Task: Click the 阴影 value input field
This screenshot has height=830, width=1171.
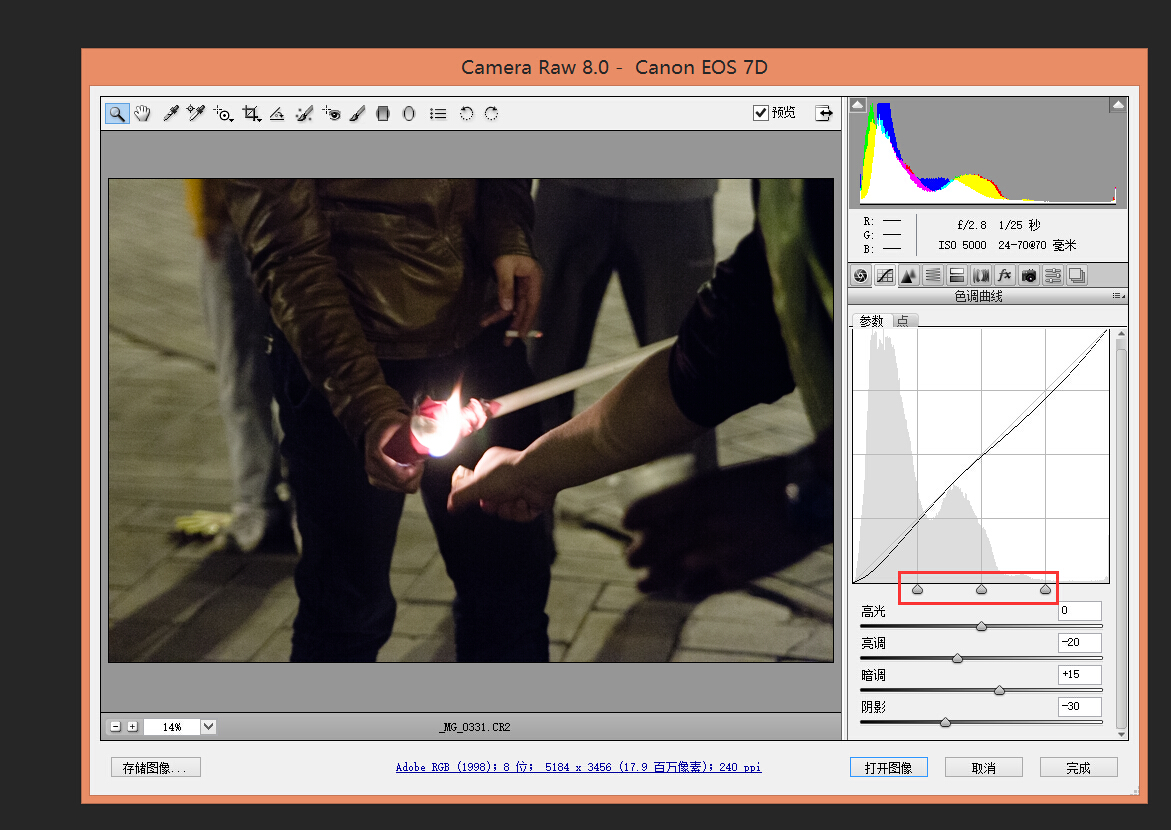Action: (1079, 707)
